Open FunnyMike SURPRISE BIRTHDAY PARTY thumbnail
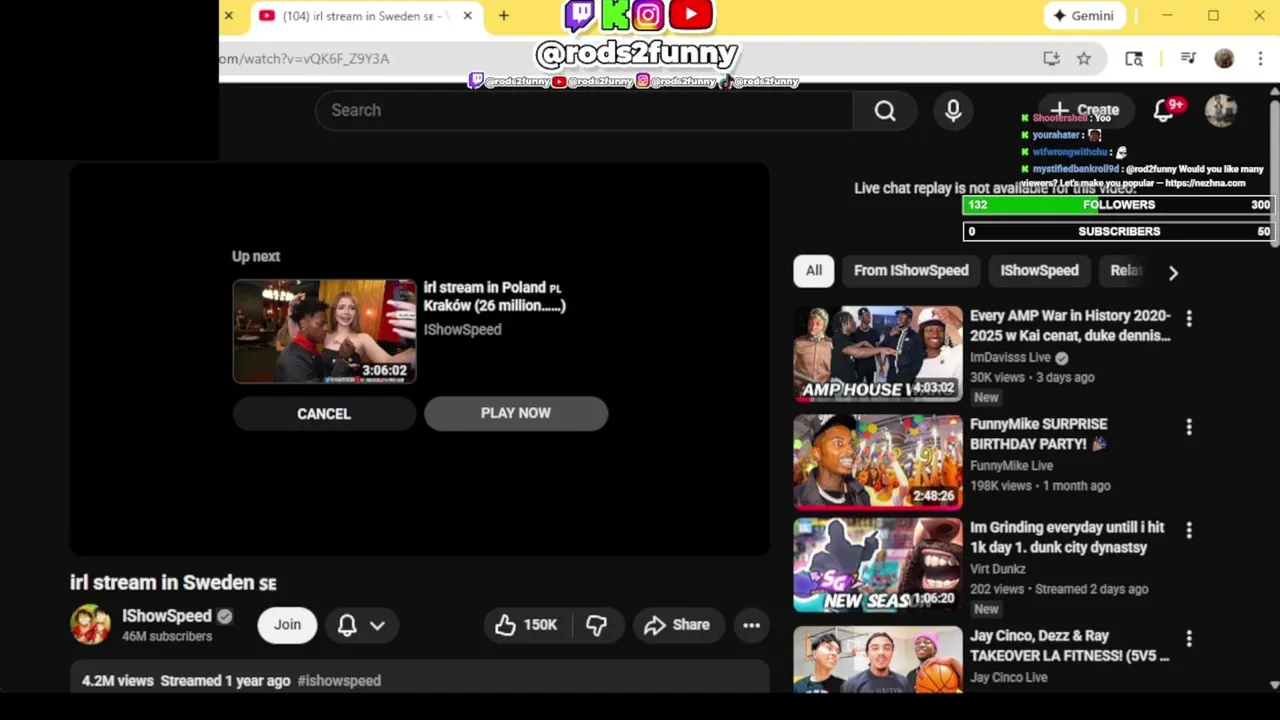 (x=878, y=462)
